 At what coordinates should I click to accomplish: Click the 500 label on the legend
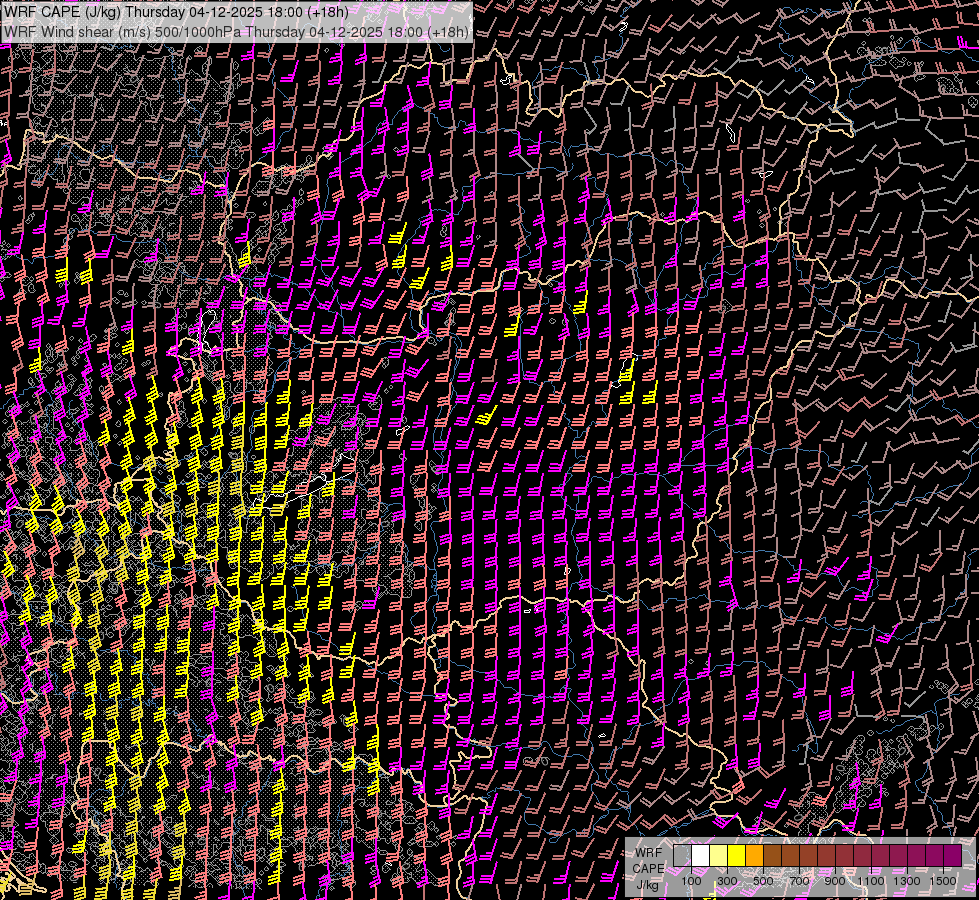[x=763, y=881]
